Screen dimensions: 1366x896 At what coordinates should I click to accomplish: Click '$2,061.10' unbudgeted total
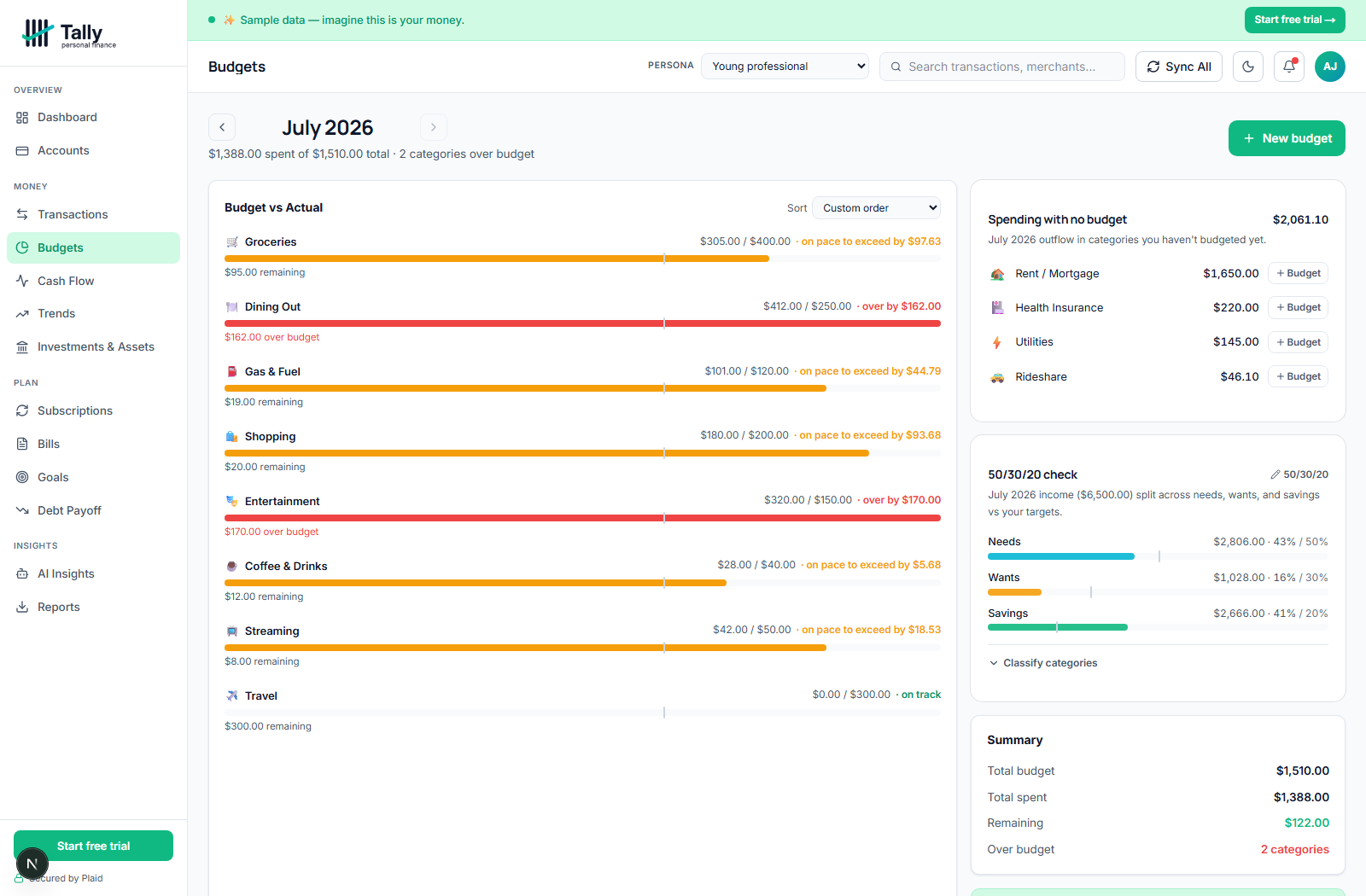tap(1300, 220)
